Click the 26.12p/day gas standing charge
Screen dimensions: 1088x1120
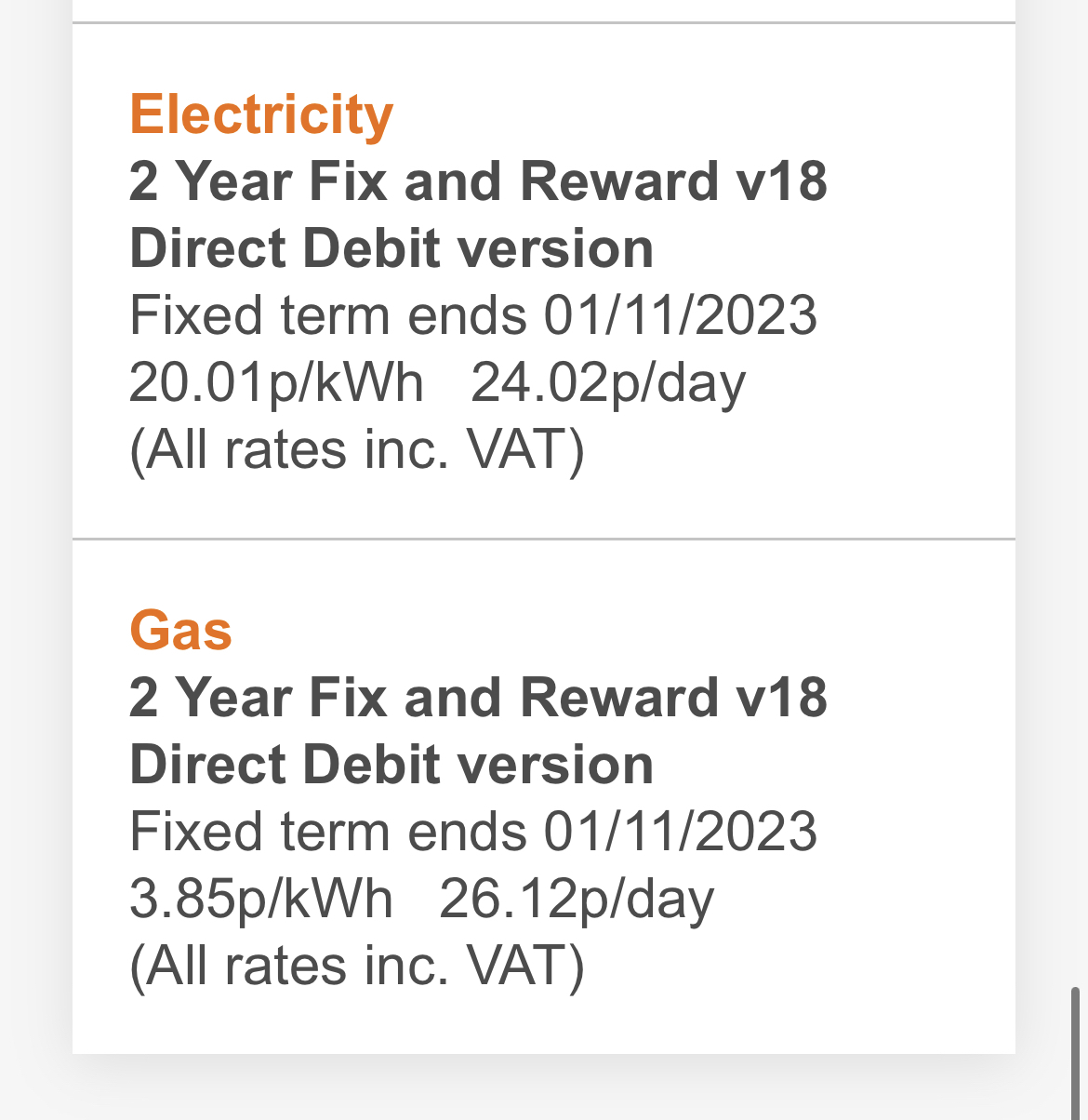(577, 900)
